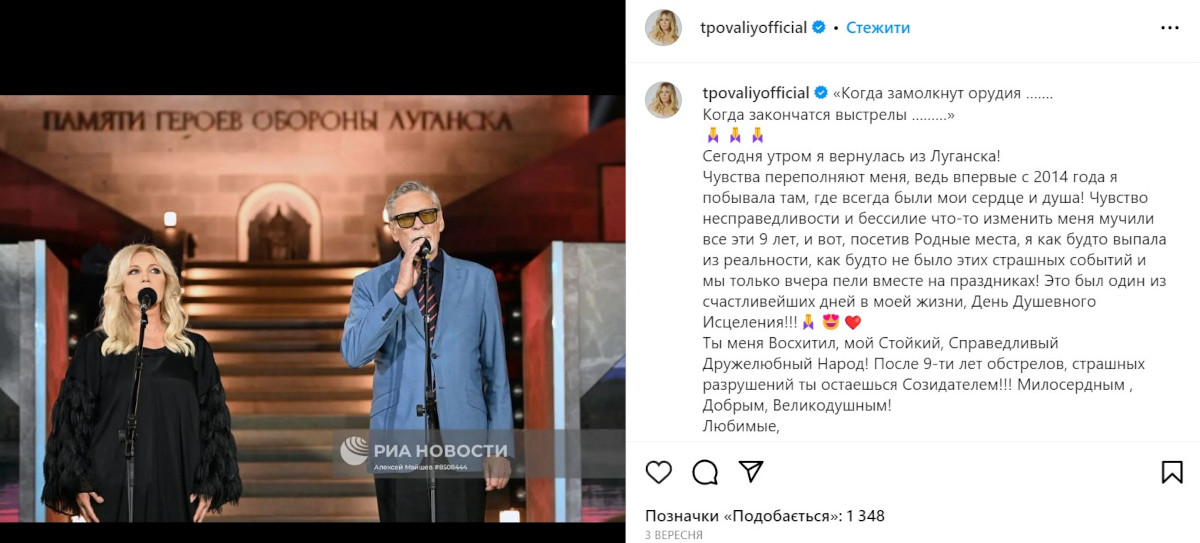The height and width of the screenshot is (543, 1200).
Task: Open the three-dot more options menu
Action: (1170, 28)
